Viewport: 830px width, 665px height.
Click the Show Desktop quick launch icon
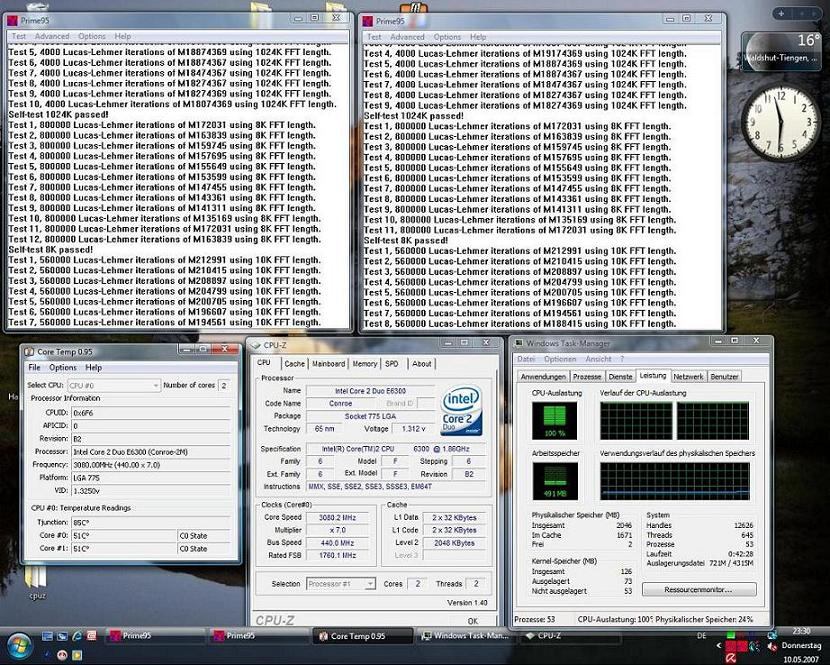pos(47,636)
